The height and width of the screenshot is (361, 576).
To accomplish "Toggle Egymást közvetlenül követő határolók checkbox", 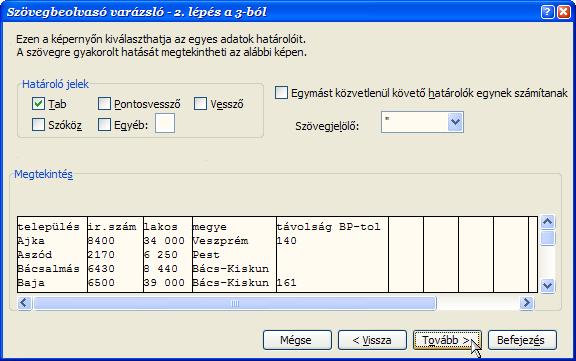I will pyautogui.click(x=281, y=93).
